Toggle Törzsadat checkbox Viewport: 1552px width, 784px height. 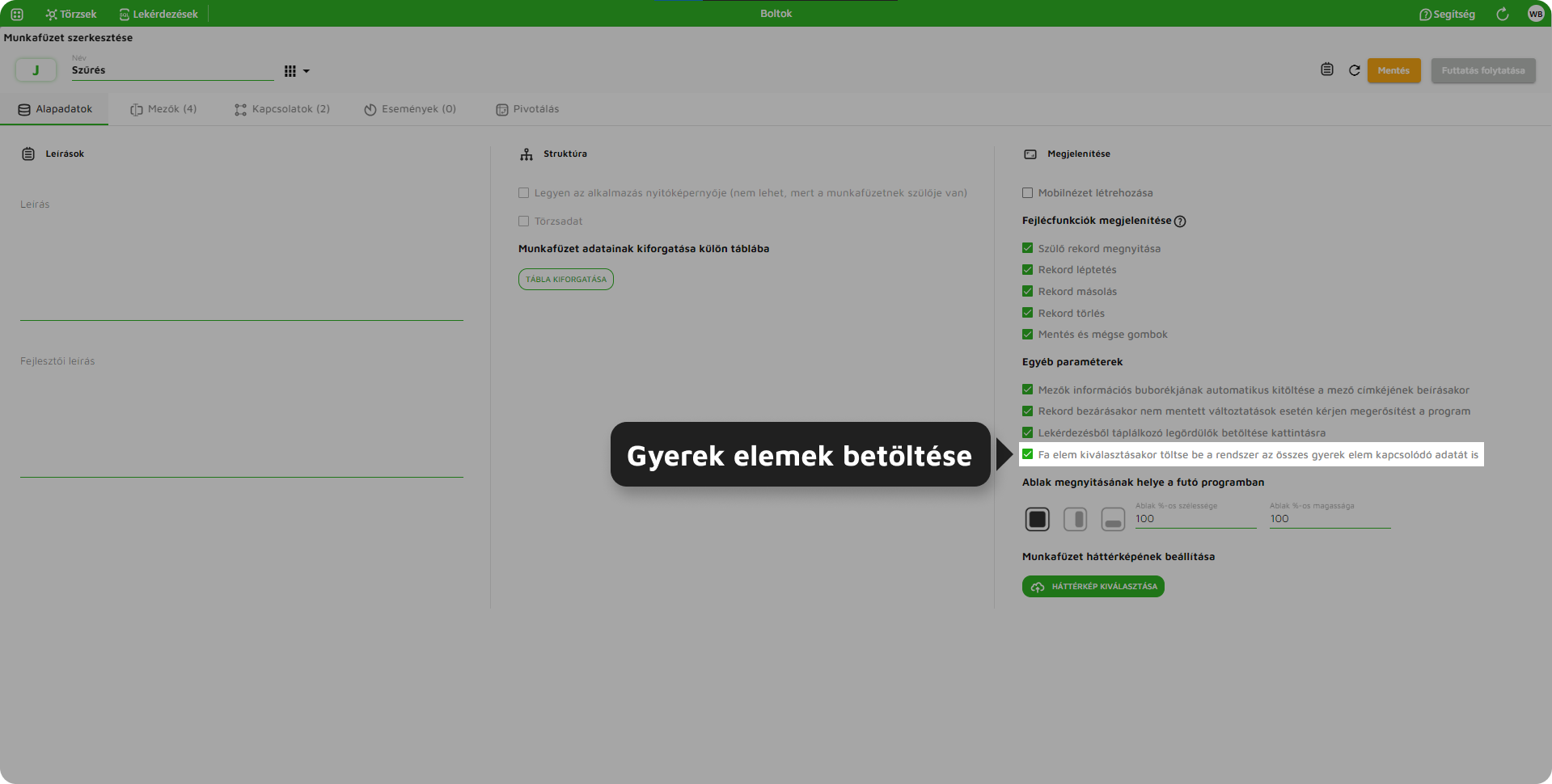coord(523,221)
